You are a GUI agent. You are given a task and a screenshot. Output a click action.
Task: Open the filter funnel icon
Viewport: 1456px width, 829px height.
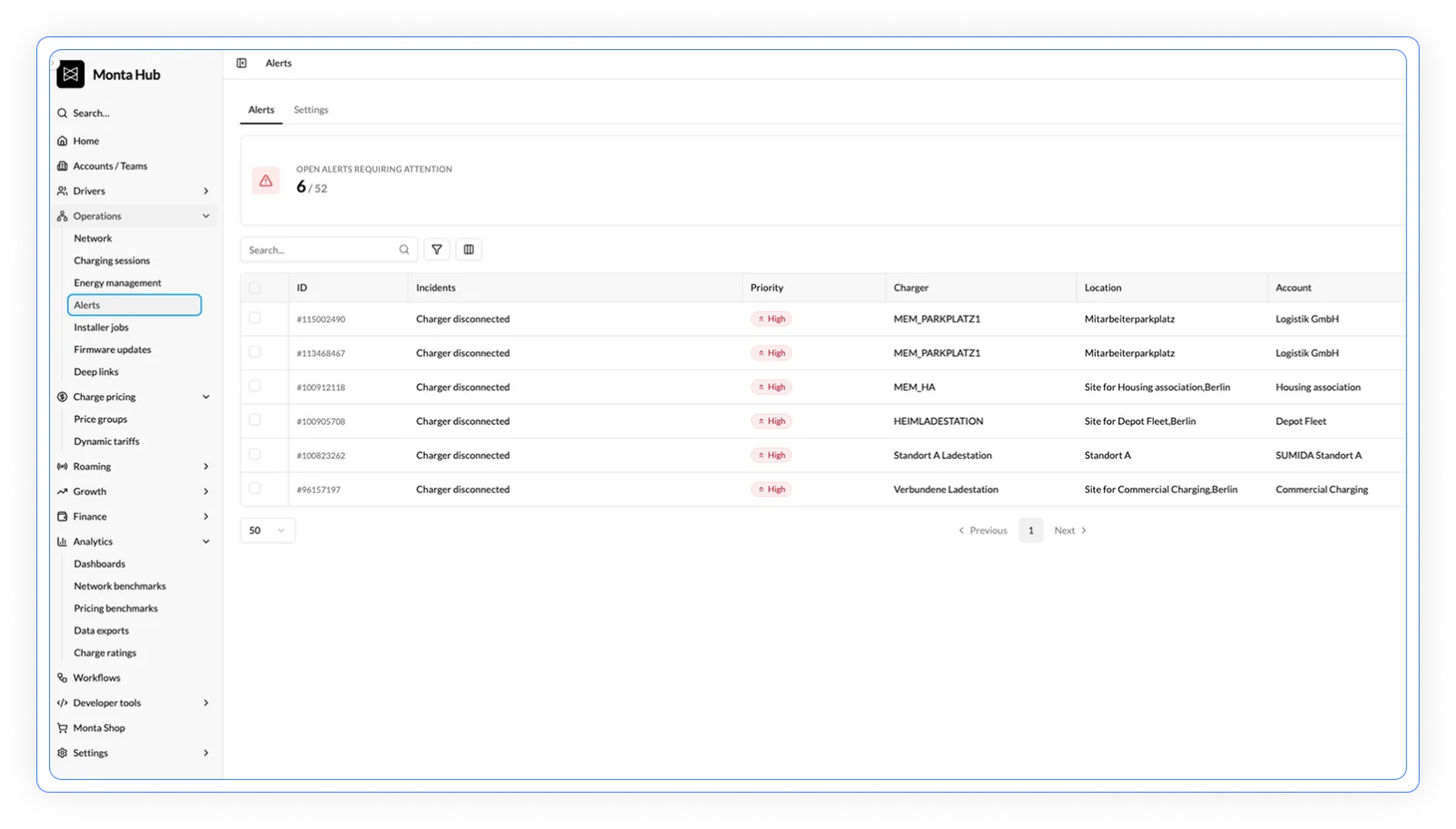pos(437,249)
